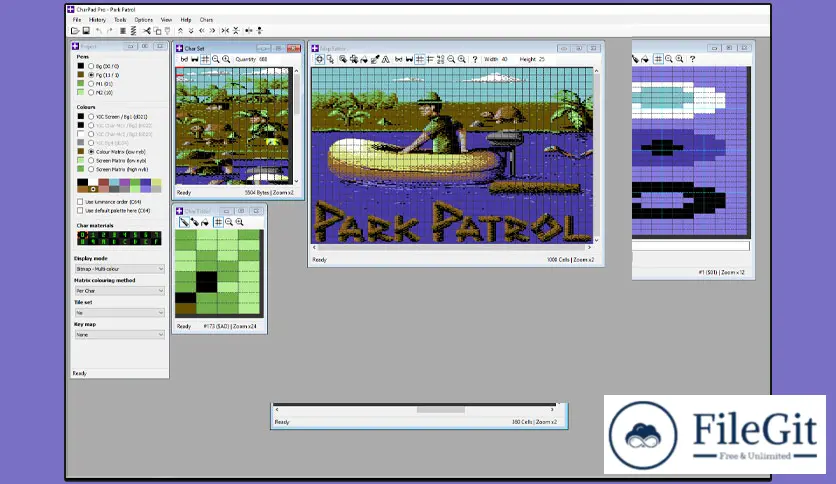Screen dimensions: 836x484
Task: Select the pencil tool in Char Editor window
Action: point(184,222)
